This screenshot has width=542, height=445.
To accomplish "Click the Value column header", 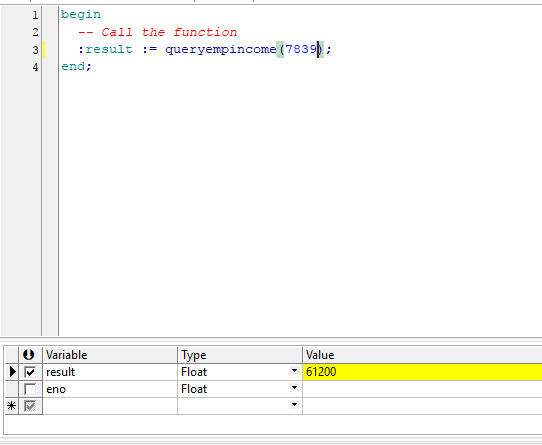I will (x=422, y=355).
